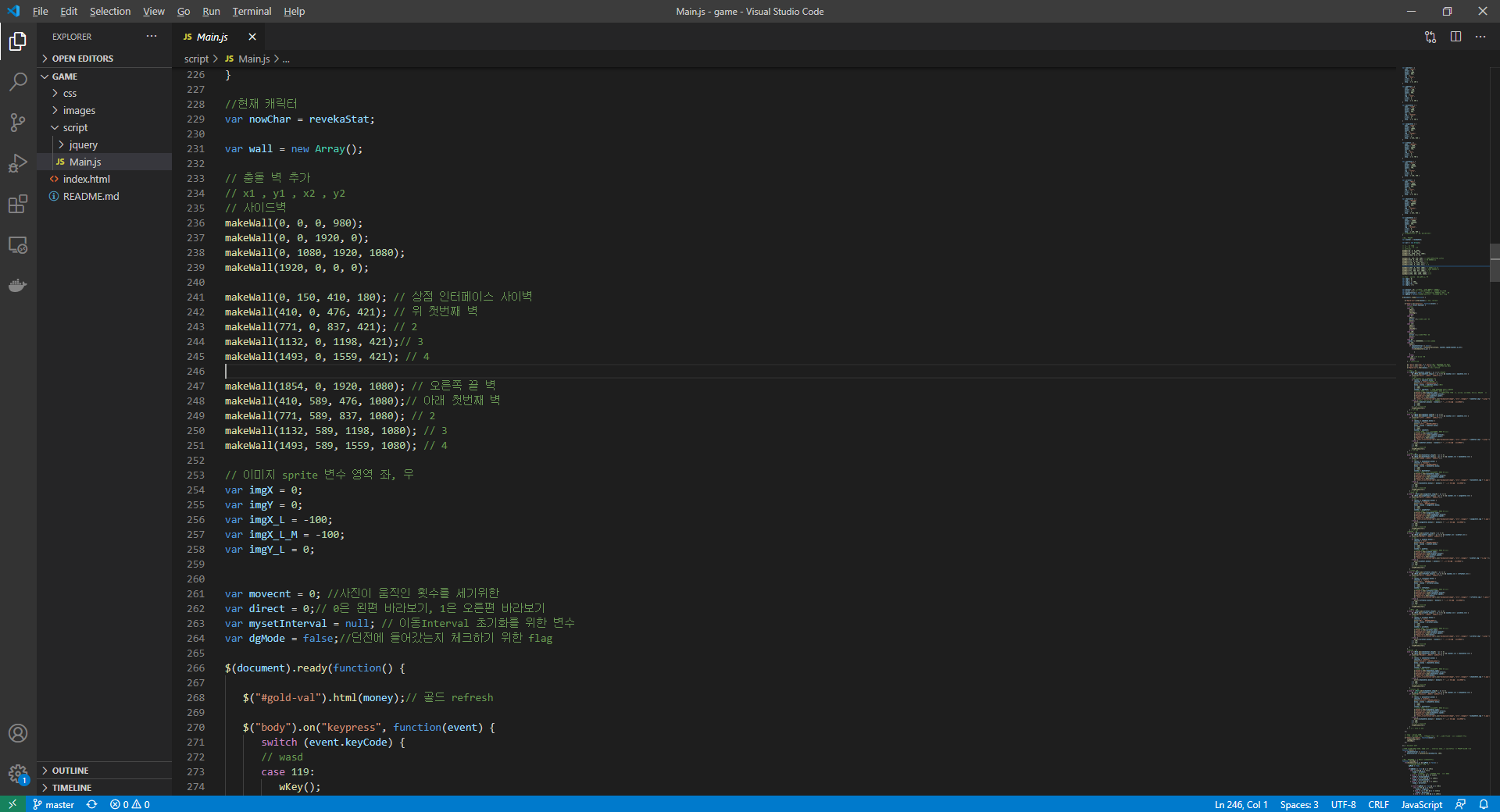Select the Docker sidebar icon

(x=17, y=285)
